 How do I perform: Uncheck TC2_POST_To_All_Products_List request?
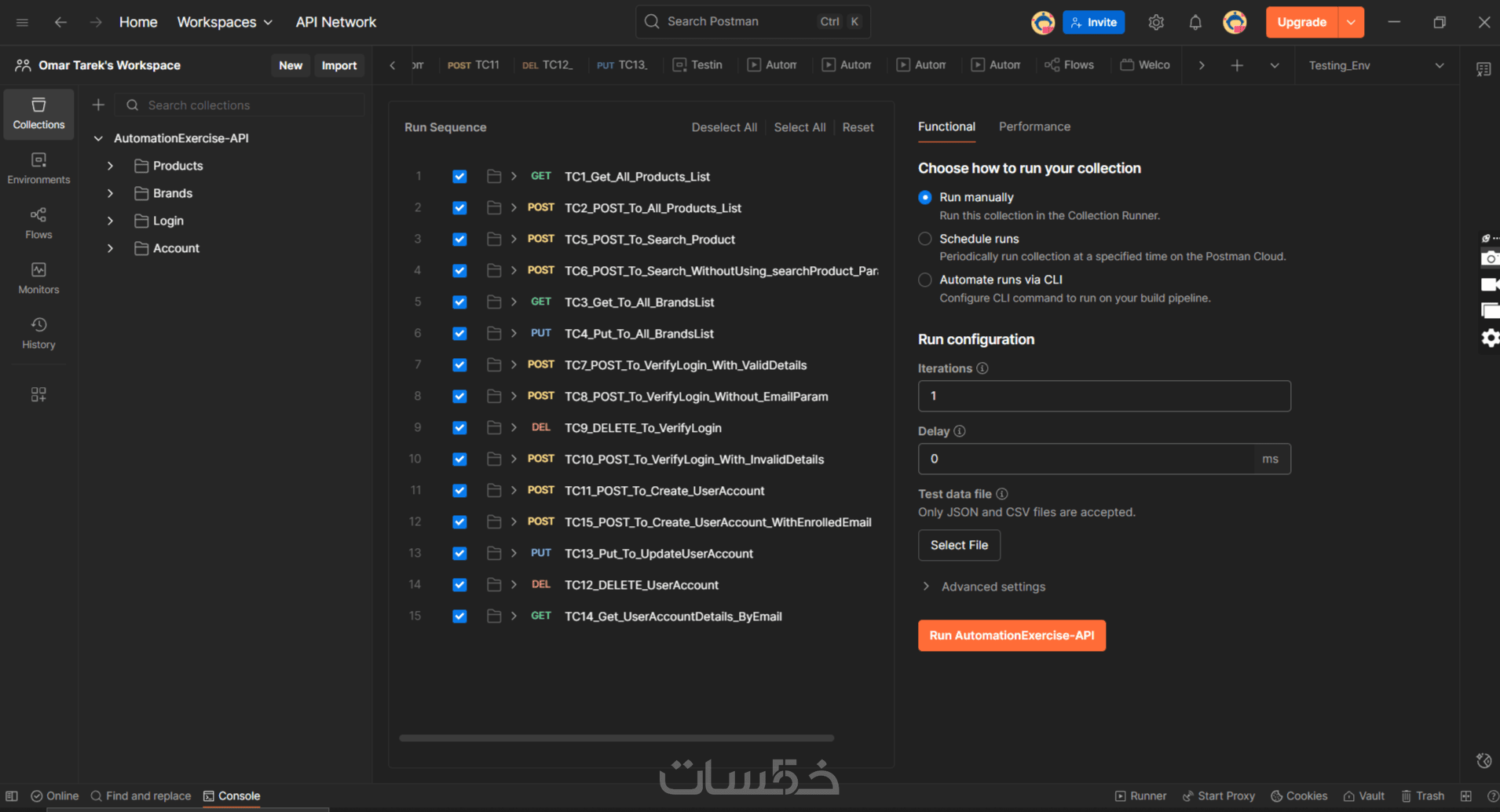[459, 208]
